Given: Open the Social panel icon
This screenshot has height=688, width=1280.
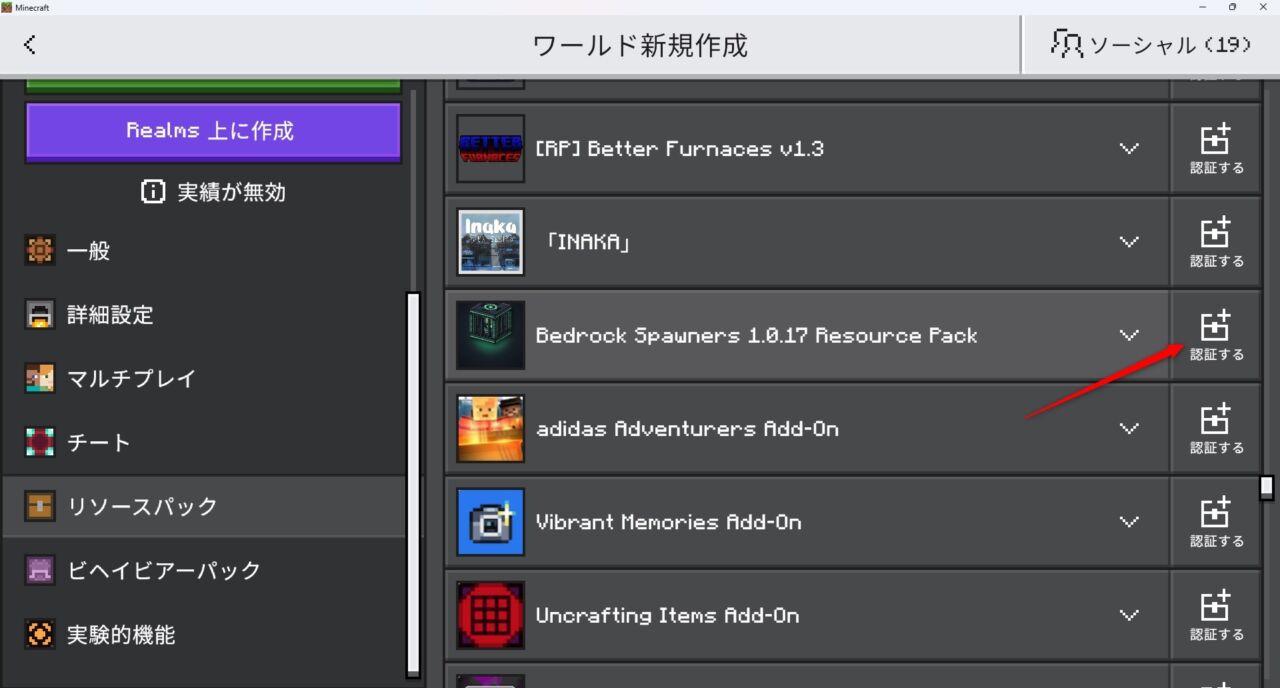Looking at the screenshot, I should coord(1066,44).
